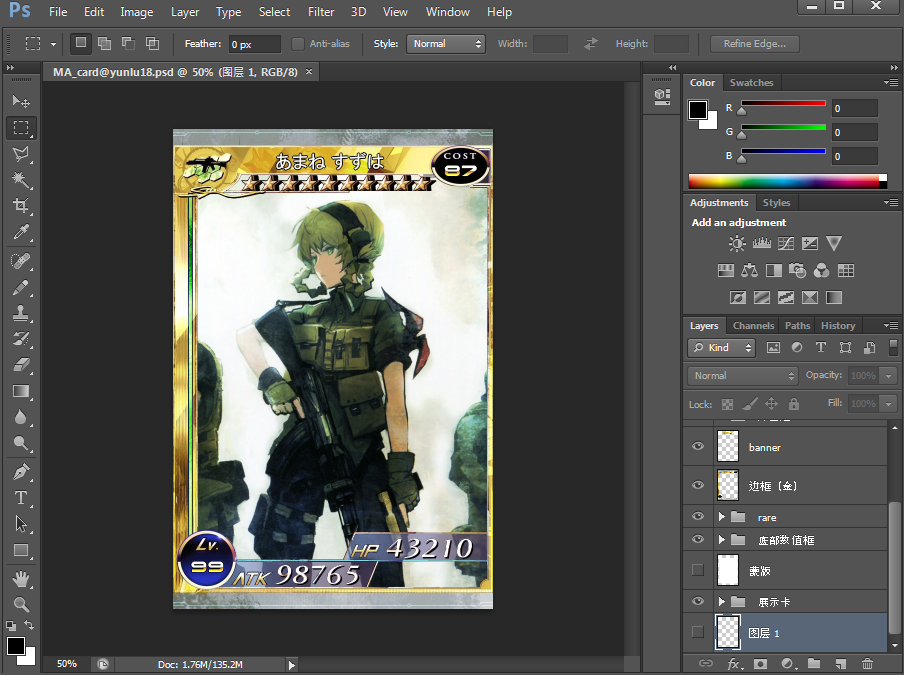Screen dimensions: 904x675
Task: Create a new layer
Action: point(841,663)
